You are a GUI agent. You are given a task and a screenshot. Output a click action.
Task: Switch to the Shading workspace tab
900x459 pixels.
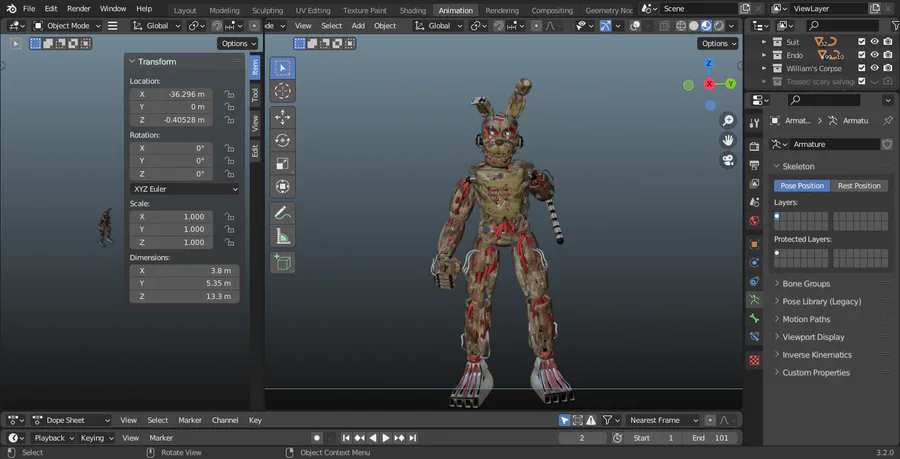[x=412, y=10]
